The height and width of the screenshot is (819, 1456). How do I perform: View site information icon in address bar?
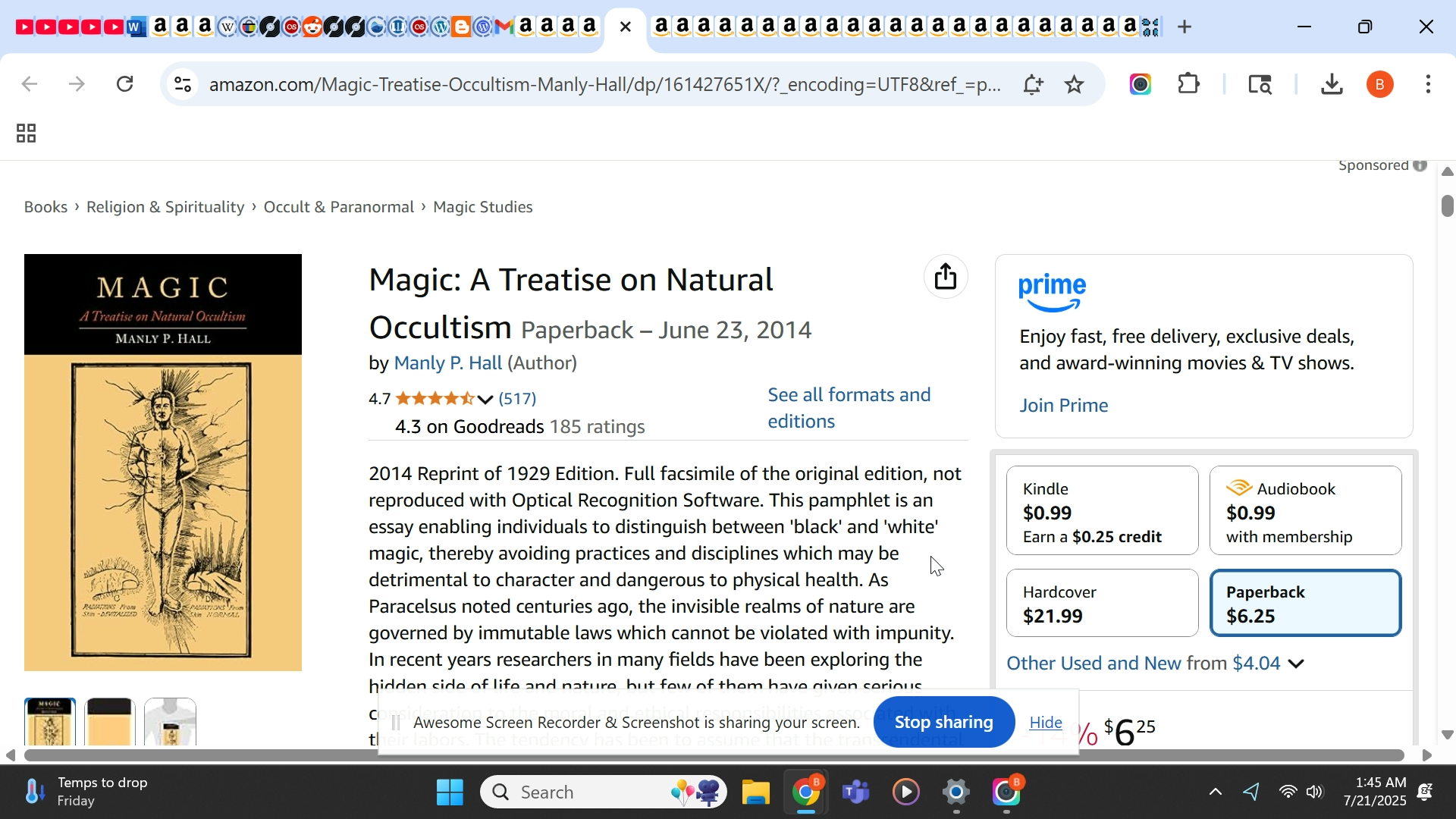(183, 84)
